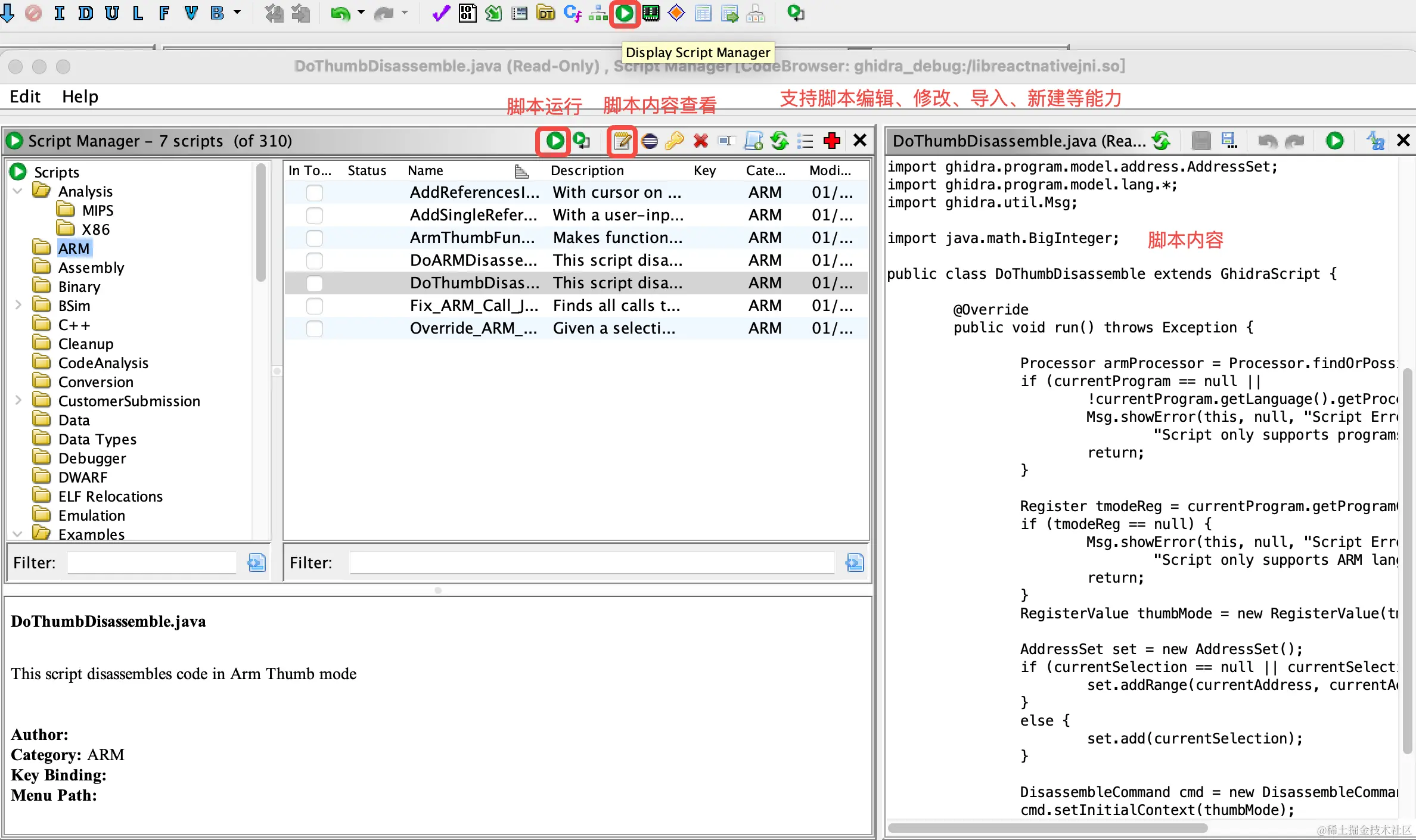Click the memory chip icon in main toolbar
The image size is (1416, 840).
(x=651, y=13)
